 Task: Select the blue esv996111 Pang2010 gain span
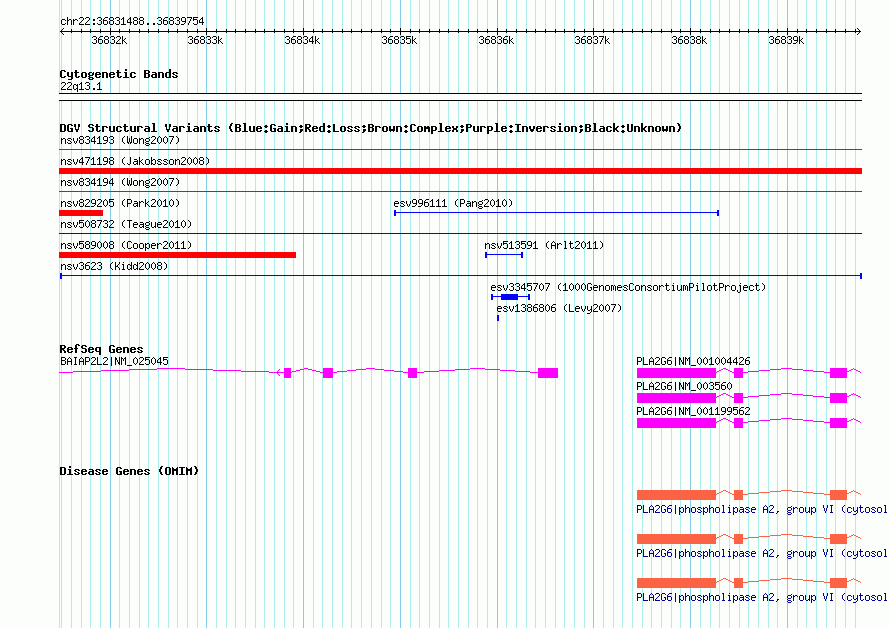coord(557,213)
